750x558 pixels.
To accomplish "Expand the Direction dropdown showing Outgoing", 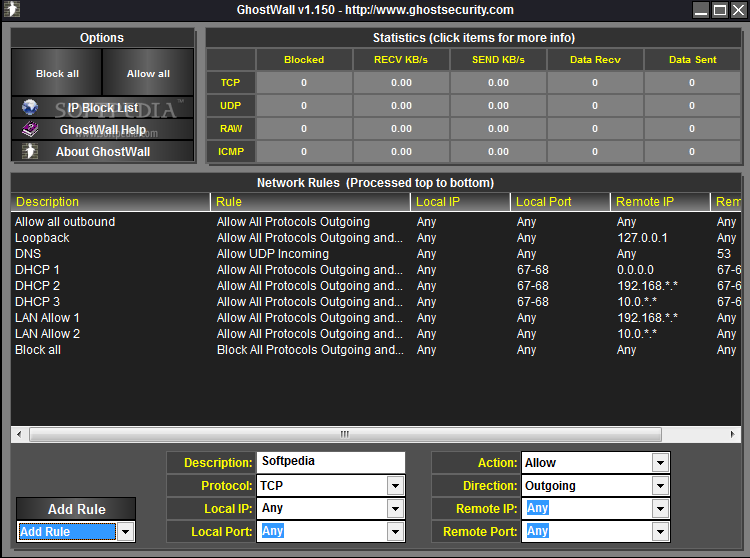I will (660, 486).
